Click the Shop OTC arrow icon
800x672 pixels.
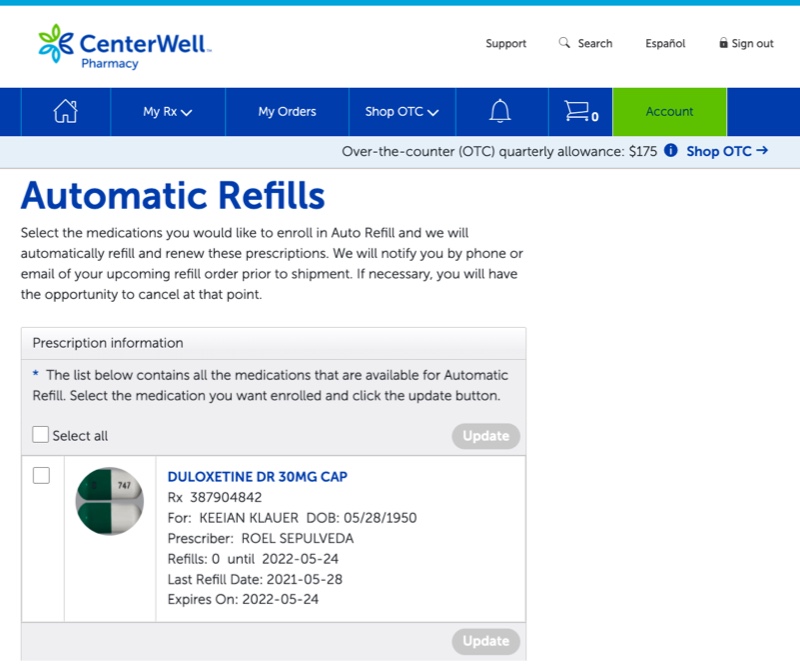[762, 151]
